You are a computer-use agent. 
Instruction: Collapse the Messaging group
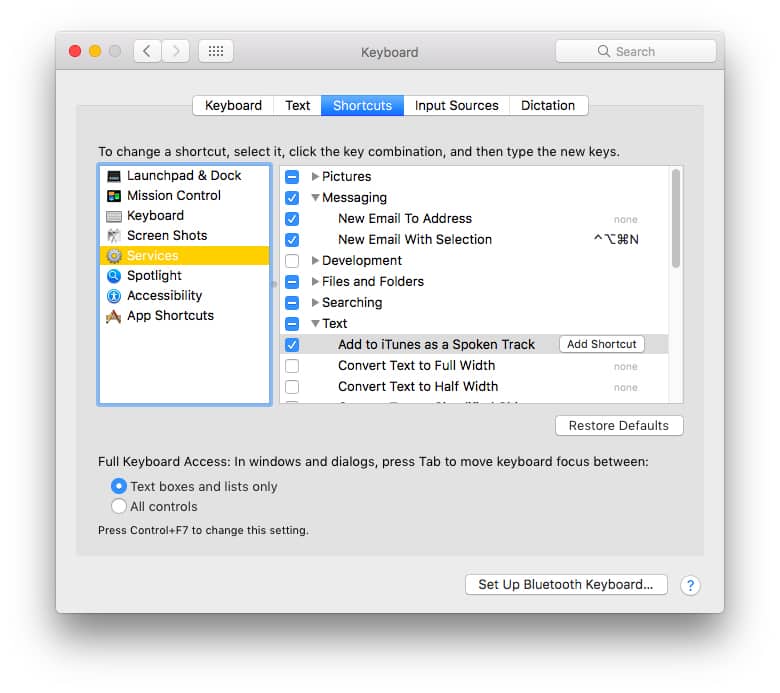tap(315, 198)
